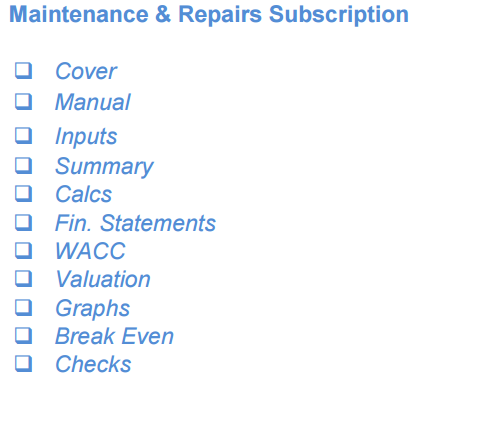Select the Fin. Statements link
This screenshot has height=429, width=493.
pos(135,223)
